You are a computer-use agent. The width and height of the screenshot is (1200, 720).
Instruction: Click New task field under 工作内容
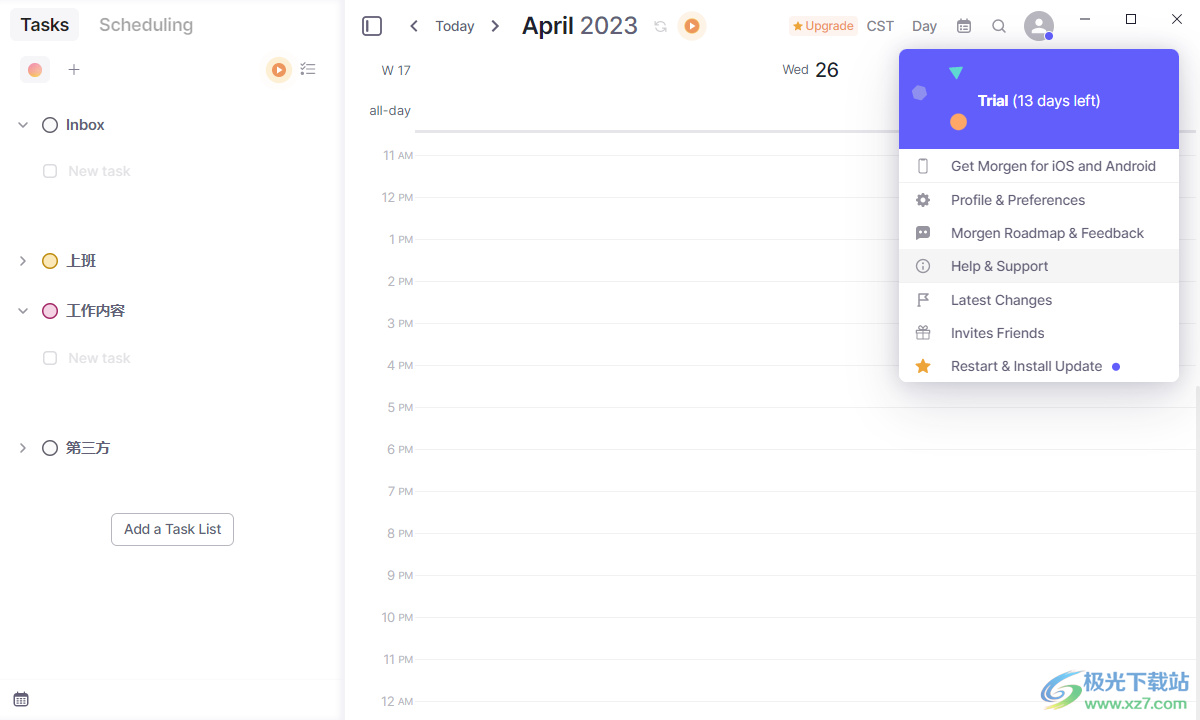(x=99, y=358)
